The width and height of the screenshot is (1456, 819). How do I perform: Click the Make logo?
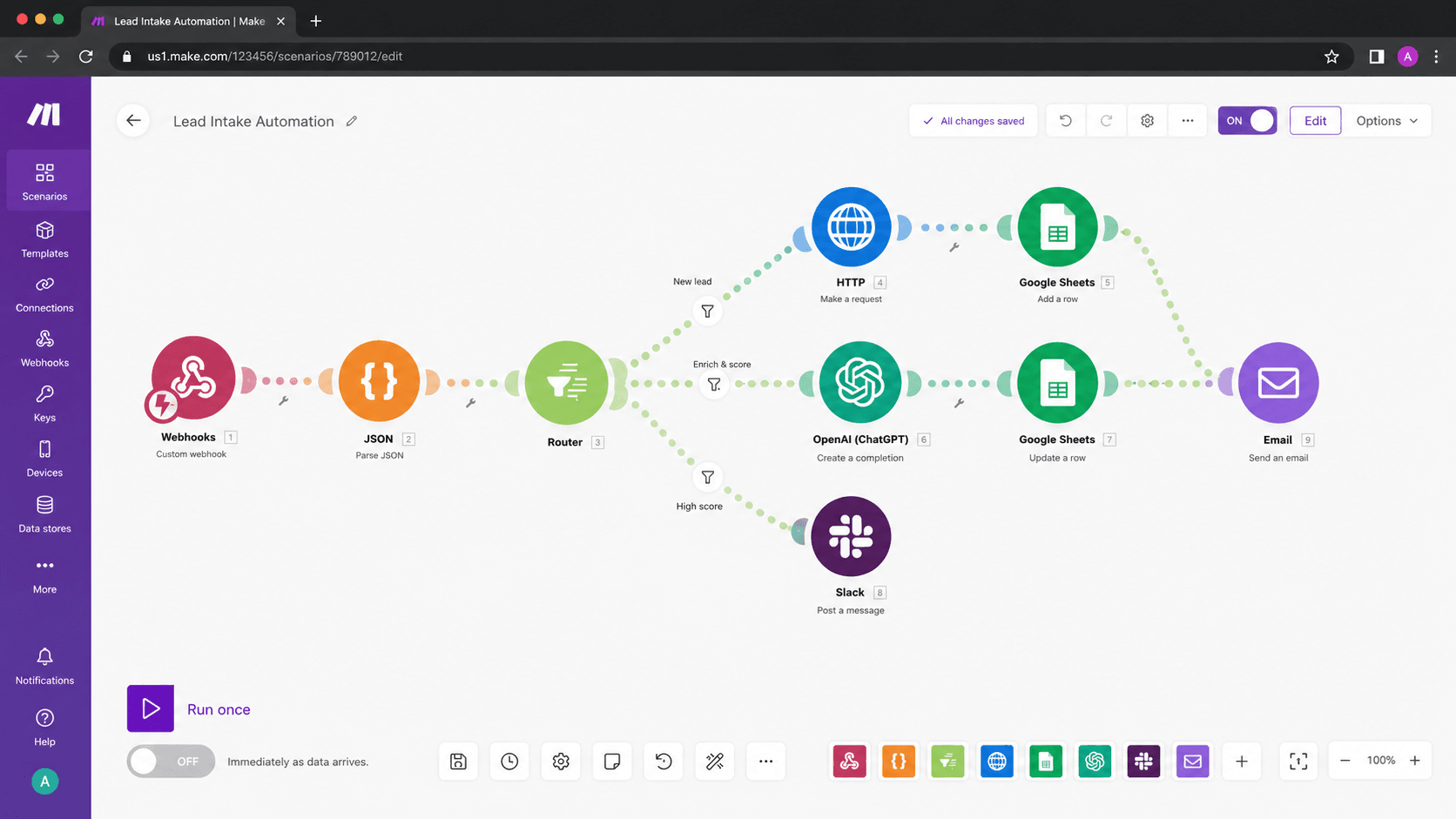(44, 114)
